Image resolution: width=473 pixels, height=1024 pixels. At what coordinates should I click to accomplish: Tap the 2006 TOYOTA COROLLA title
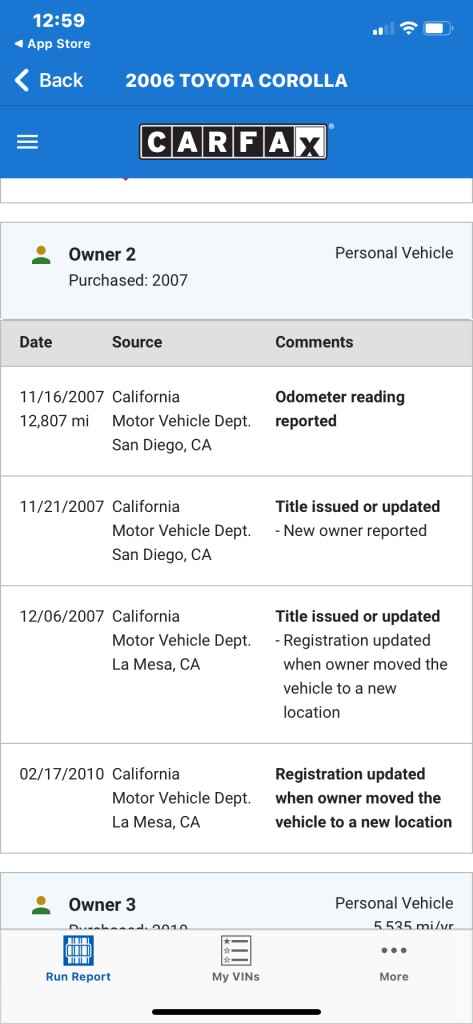tap(236, 80)
